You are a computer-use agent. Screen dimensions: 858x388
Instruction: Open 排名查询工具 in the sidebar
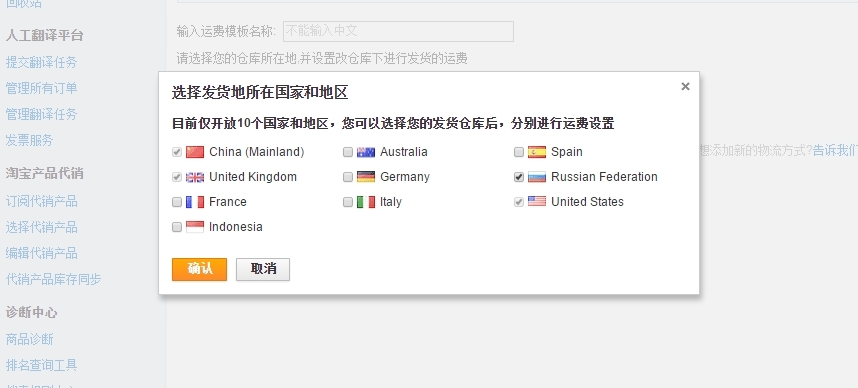pos(42,365)
